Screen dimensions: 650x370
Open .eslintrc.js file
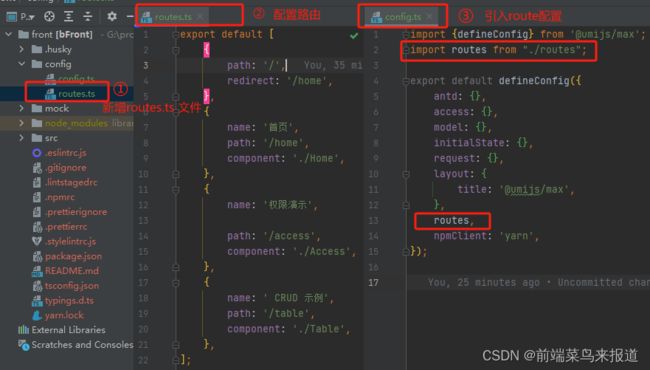pyautogui.click(x=66, y=152)
